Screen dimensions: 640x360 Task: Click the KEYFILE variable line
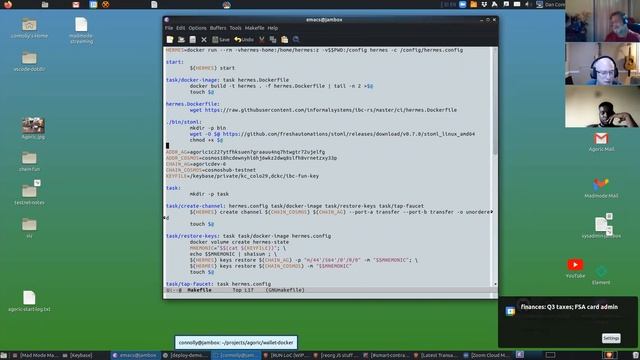(x=242, y=176)
